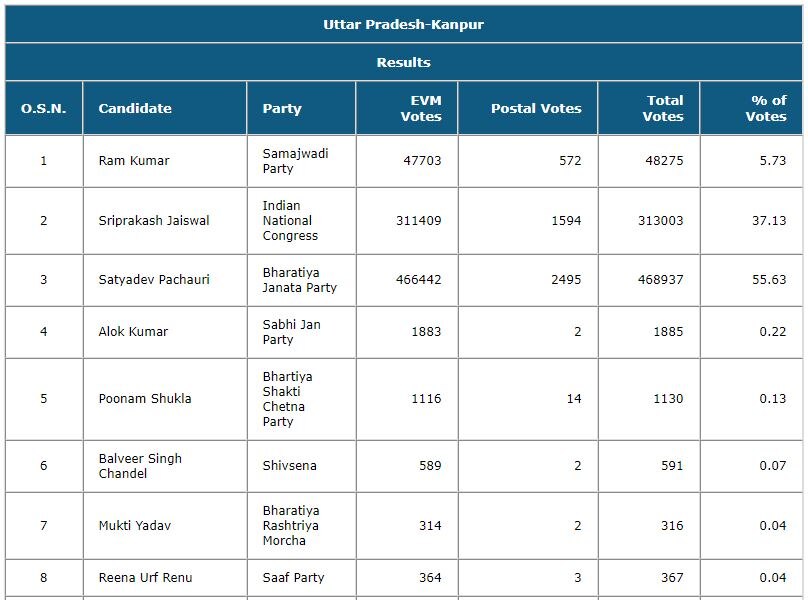Click the Results header row
The image size is (808, 600).
[x=403, y=62]
